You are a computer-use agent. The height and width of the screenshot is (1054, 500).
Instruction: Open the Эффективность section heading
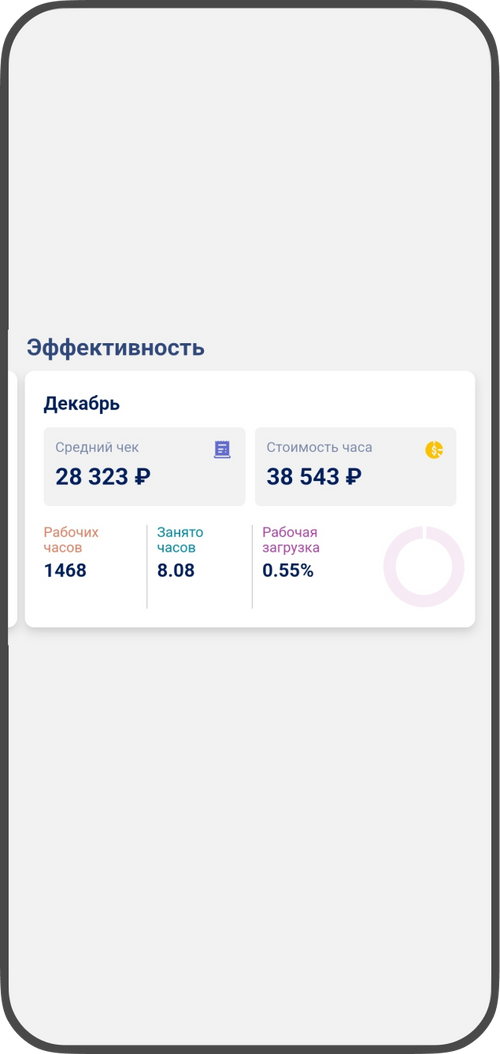tap(116, 348)
